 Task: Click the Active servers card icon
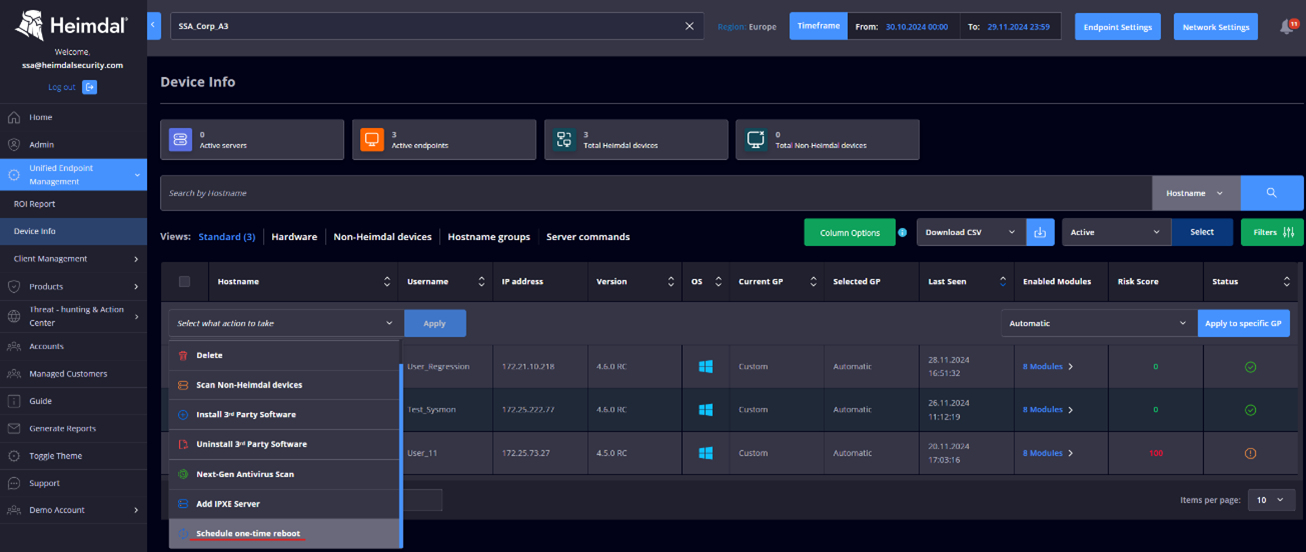click(x=180, y=140)
